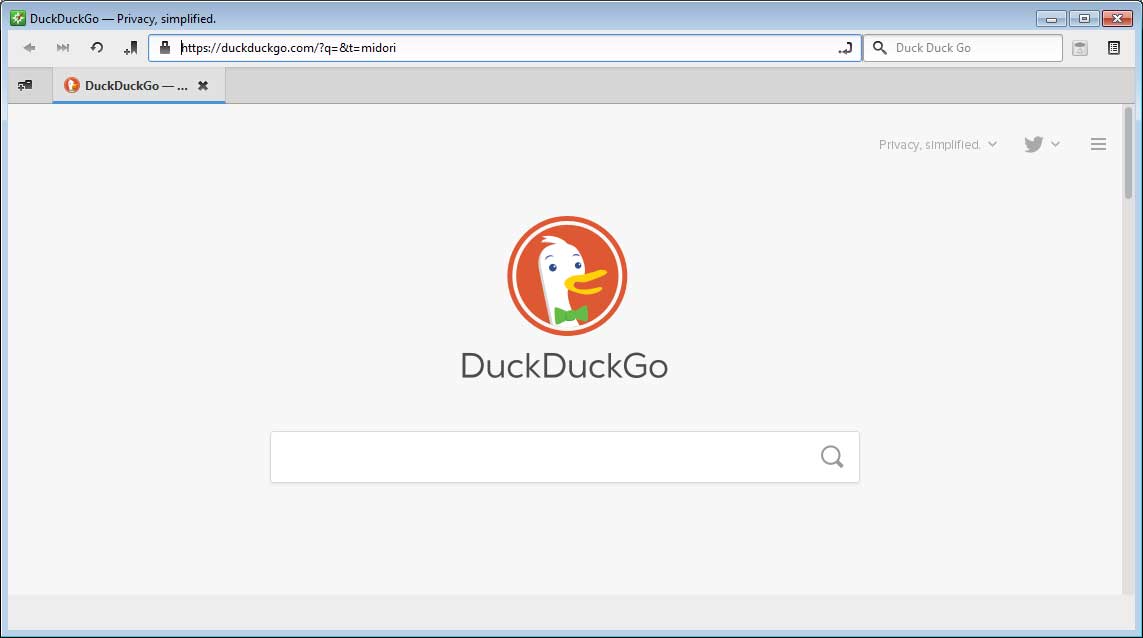Click the vertical scrollbar thumb
Viewport: 1143px width, 638px height.
click(x=1128, y=152)
